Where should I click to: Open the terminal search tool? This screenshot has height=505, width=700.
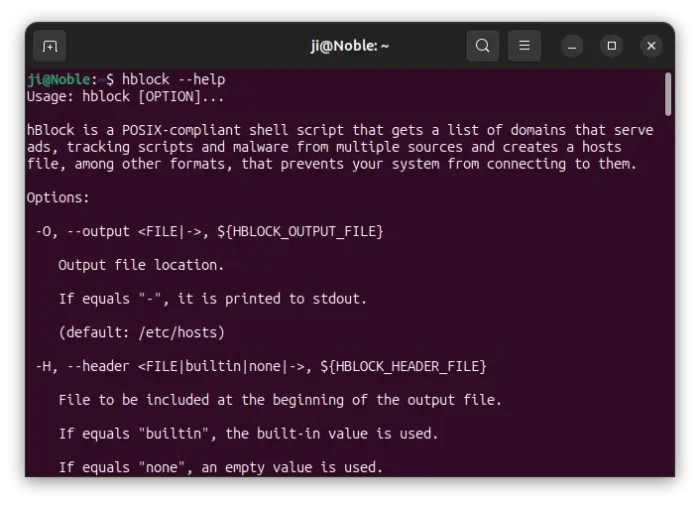coord(482,46)
